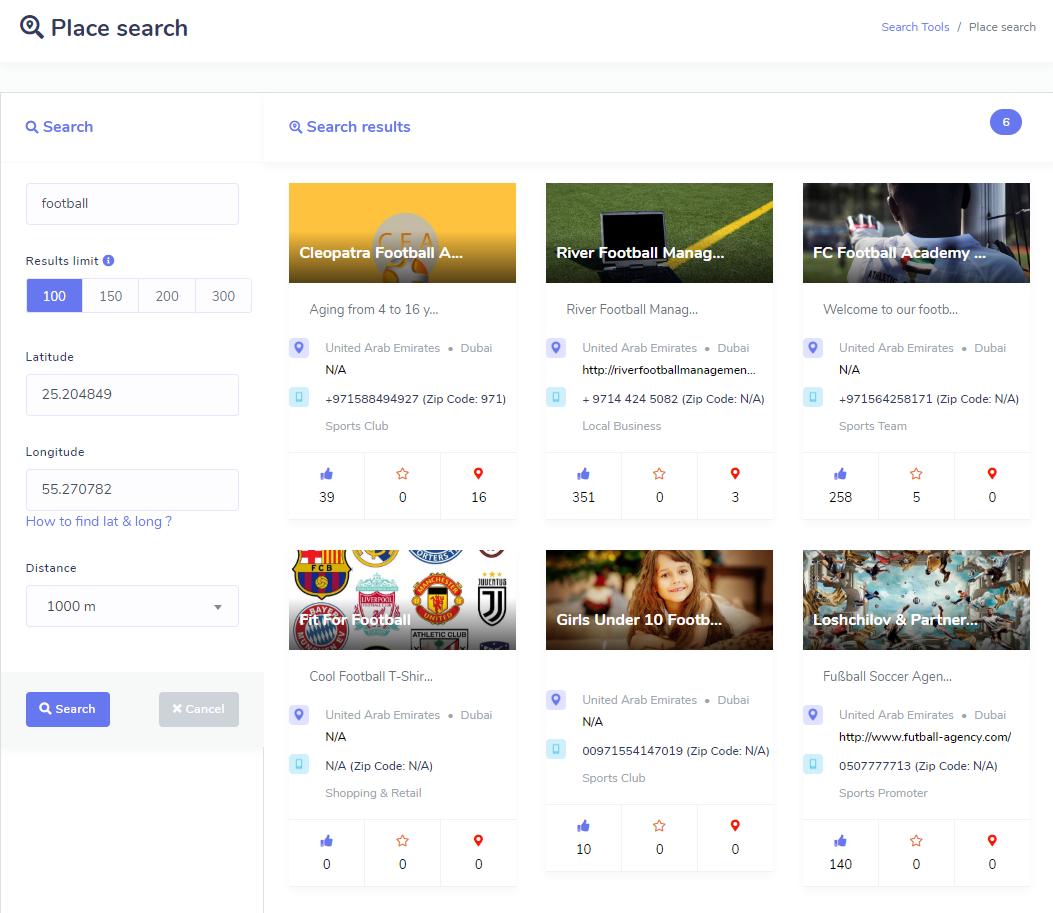Open the Distance dropdown showing 1000 m

(x=132, y=606)
